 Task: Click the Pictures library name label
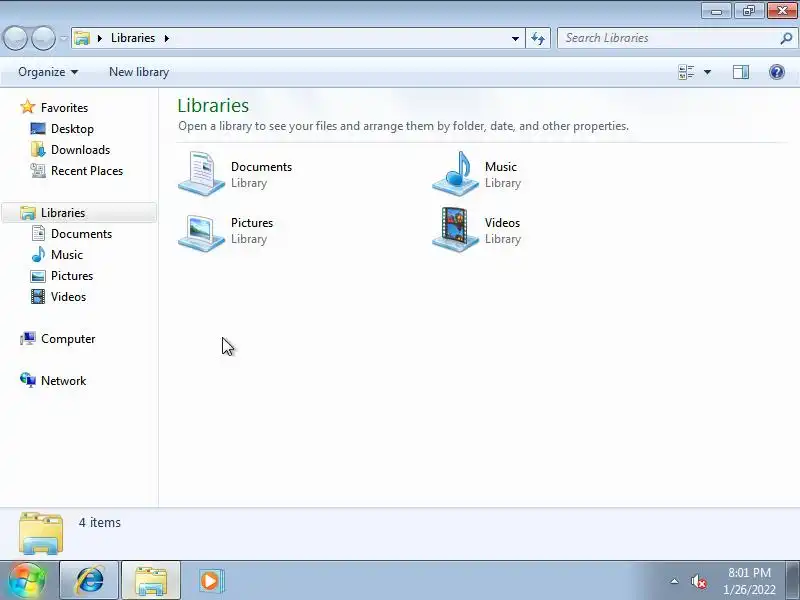click(x=252, y=223)
